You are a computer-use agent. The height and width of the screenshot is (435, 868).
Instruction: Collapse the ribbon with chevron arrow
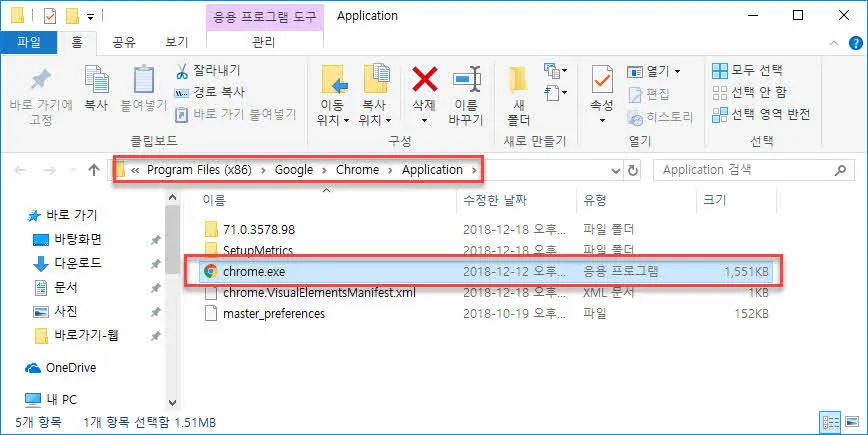[834, 43]
